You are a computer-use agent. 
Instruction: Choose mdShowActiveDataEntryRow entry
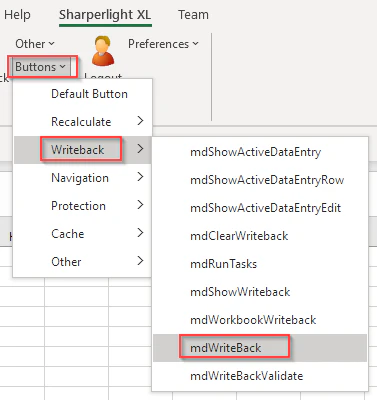pyautogui.click(x=260, y=180)
